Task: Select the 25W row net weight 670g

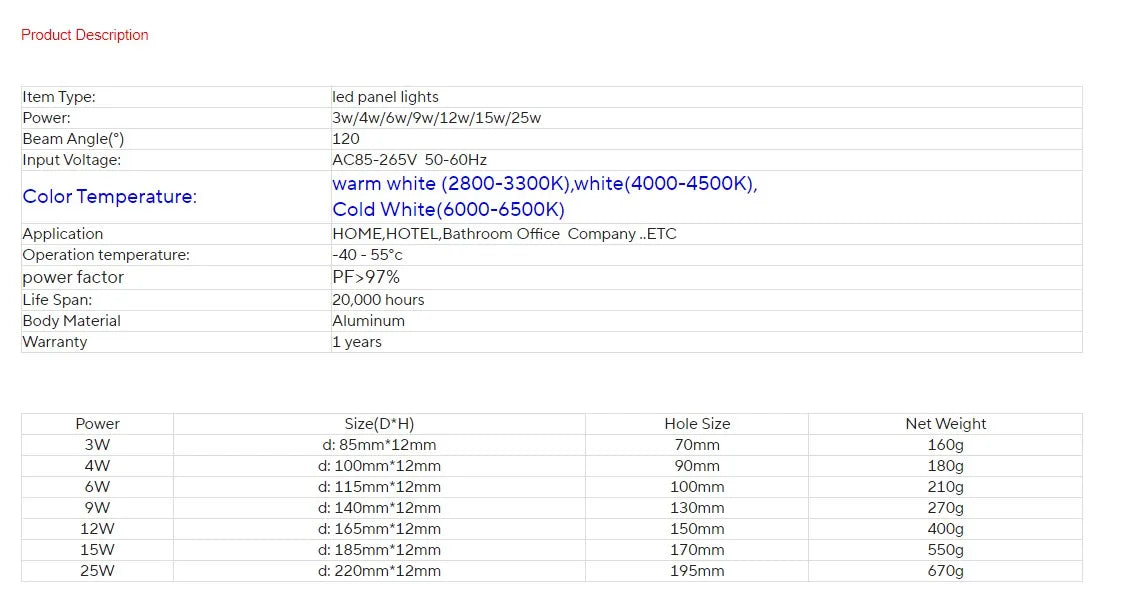Action: pos(945,571)
